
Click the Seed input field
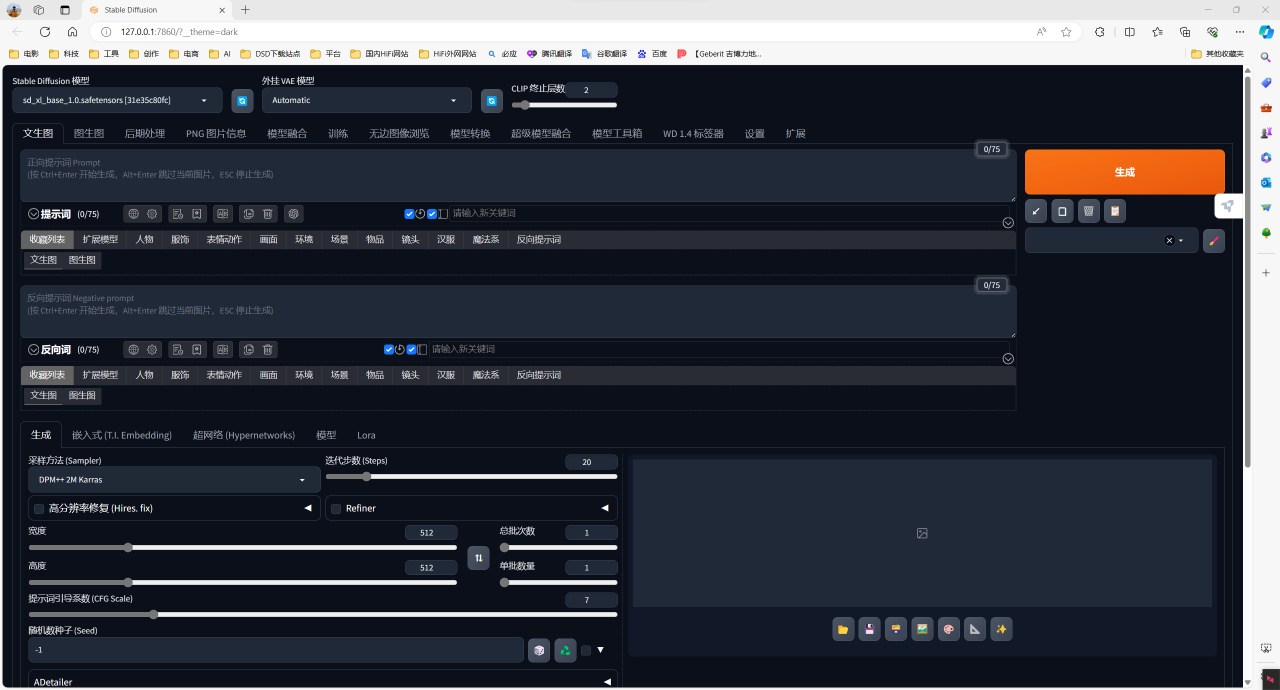(275, 650)
